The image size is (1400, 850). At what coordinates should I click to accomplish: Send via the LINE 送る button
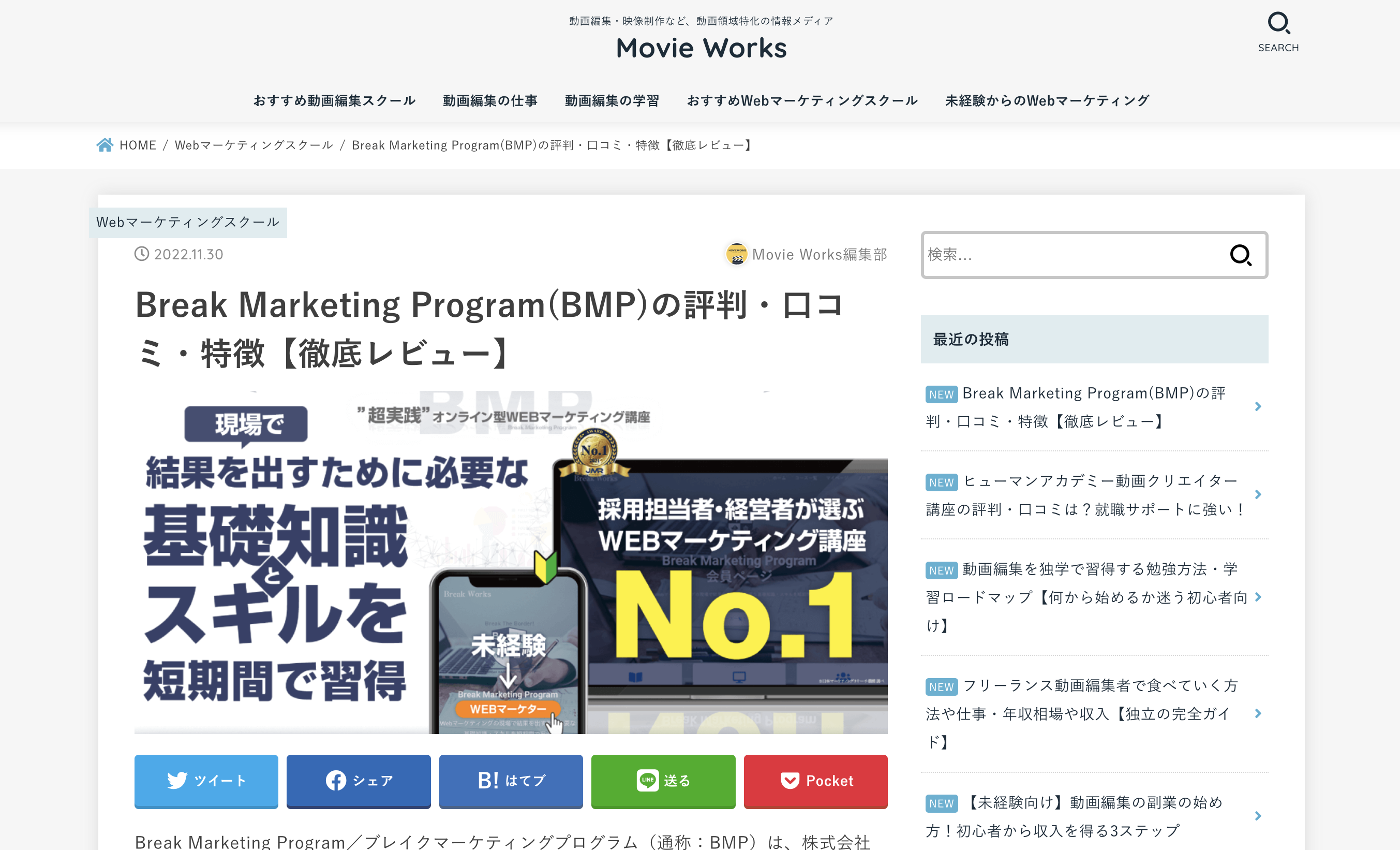coord(663,780)
